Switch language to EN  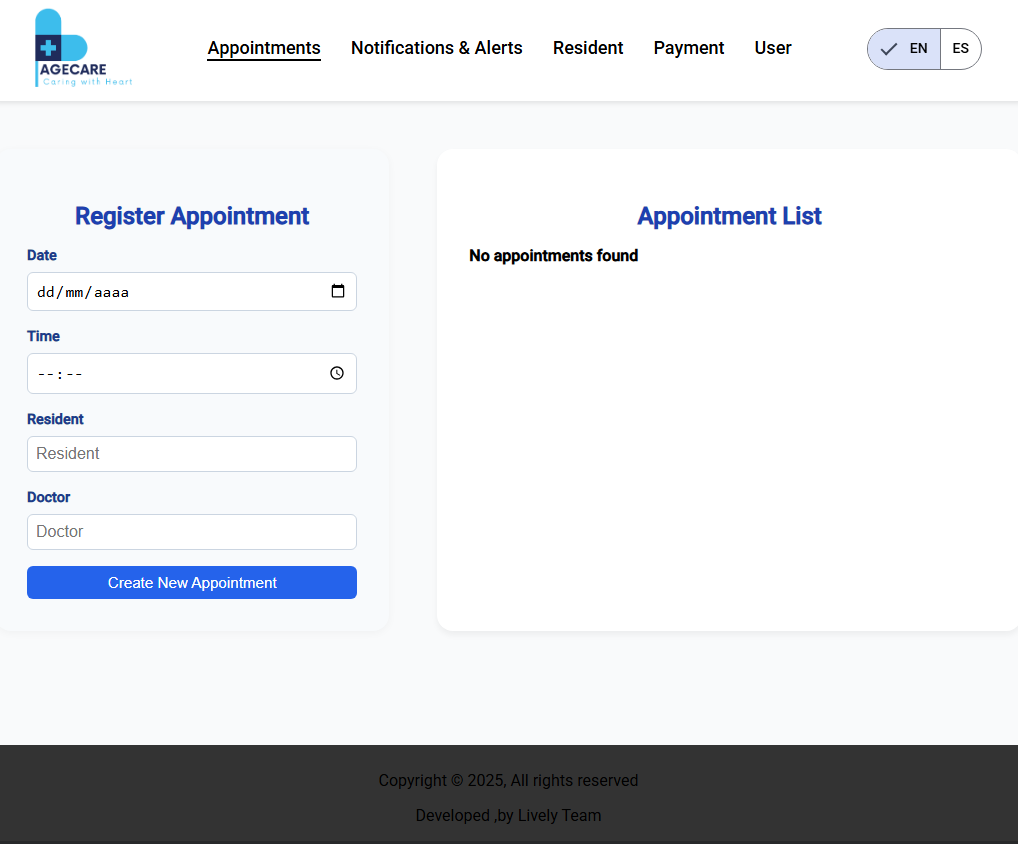click(x=904, y=49)
